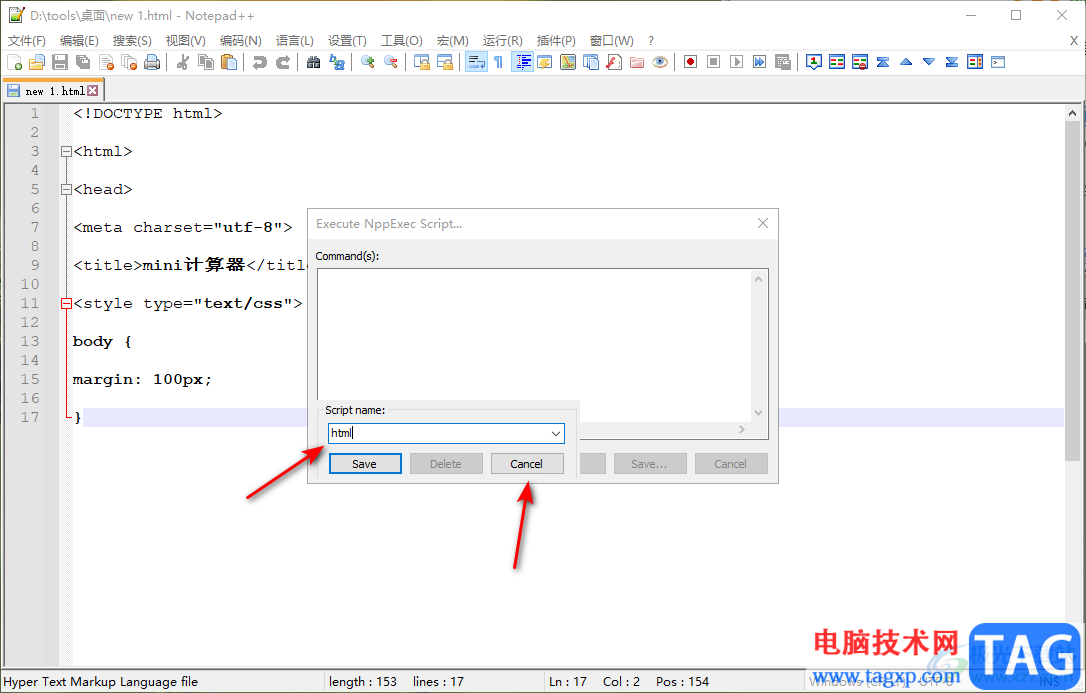The height and width of the screenshot is (693, 1086).
Task: Close the new 1.html tab
Action: (93, 91)
